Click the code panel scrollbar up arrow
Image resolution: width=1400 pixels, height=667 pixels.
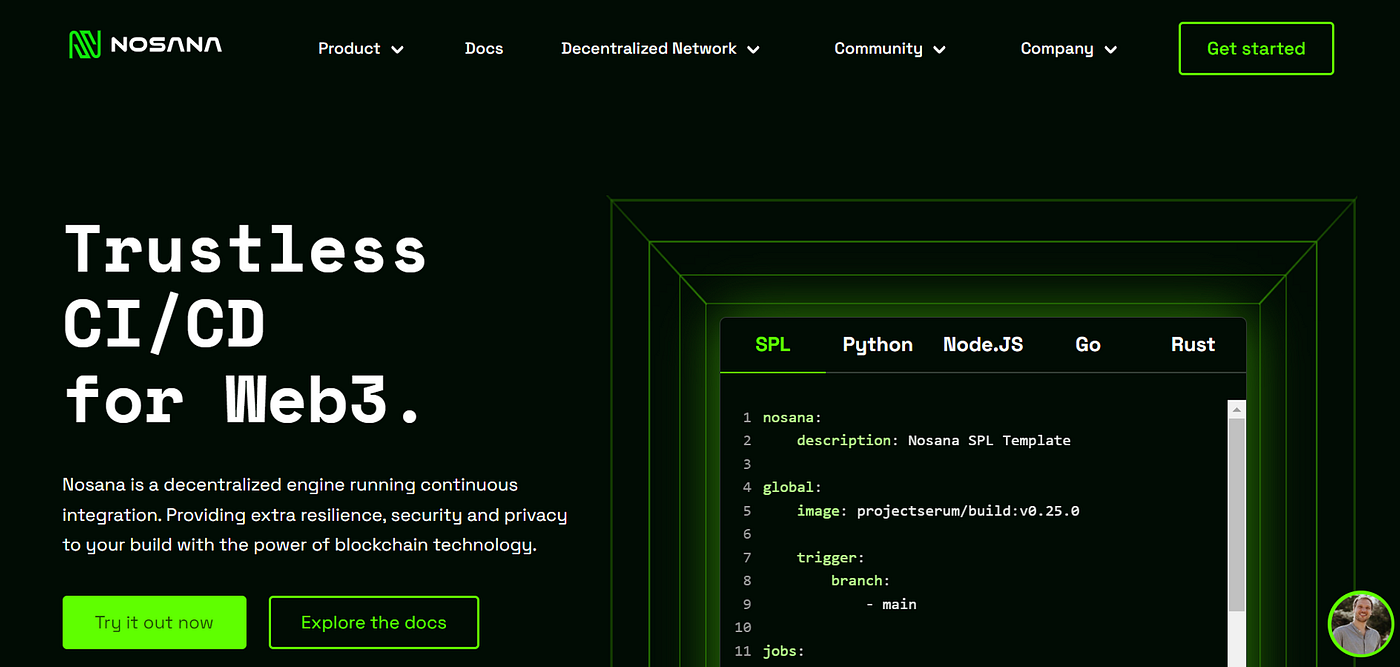click(1237, 410)
